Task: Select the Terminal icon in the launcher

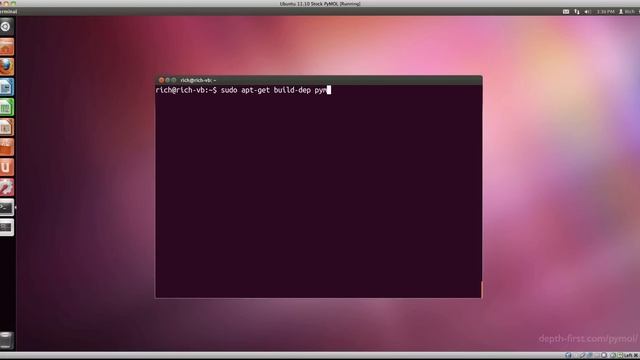Action: [7, 207]
